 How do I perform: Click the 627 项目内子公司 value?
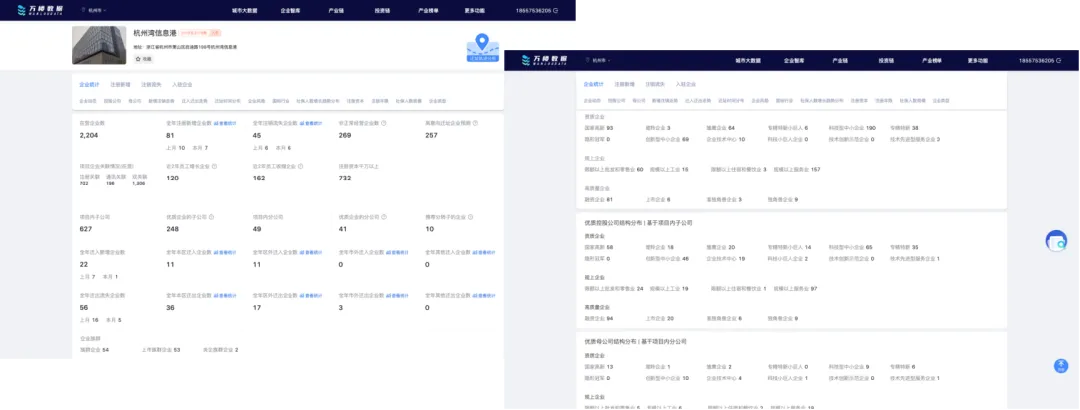click(x=86, y=229)
